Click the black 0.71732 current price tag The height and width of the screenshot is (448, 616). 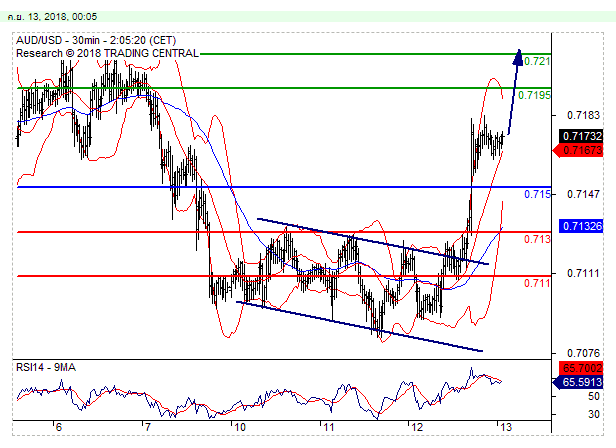[581, 136]
